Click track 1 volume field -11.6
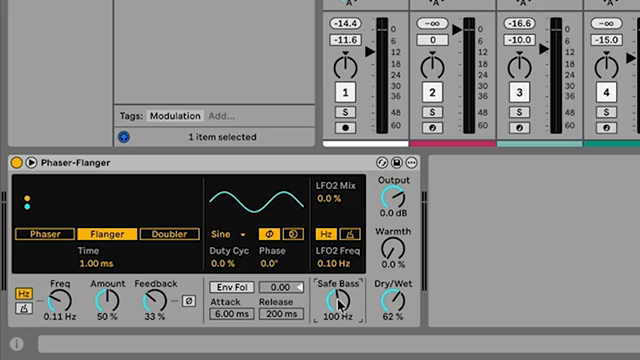This screenshot has height=360, width=640. point(345,40)
